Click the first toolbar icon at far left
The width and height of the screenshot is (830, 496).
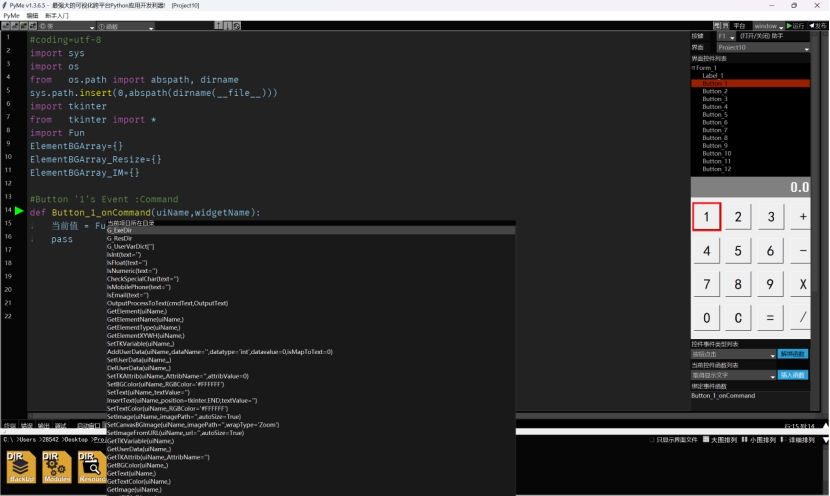click(x=5, y=26)
